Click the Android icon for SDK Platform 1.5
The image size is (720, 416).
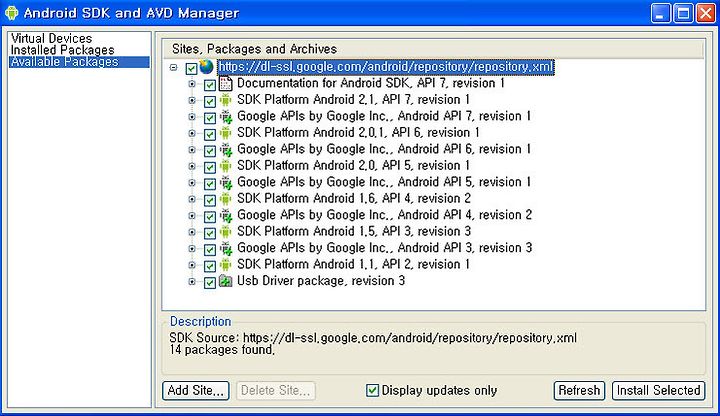225,232
